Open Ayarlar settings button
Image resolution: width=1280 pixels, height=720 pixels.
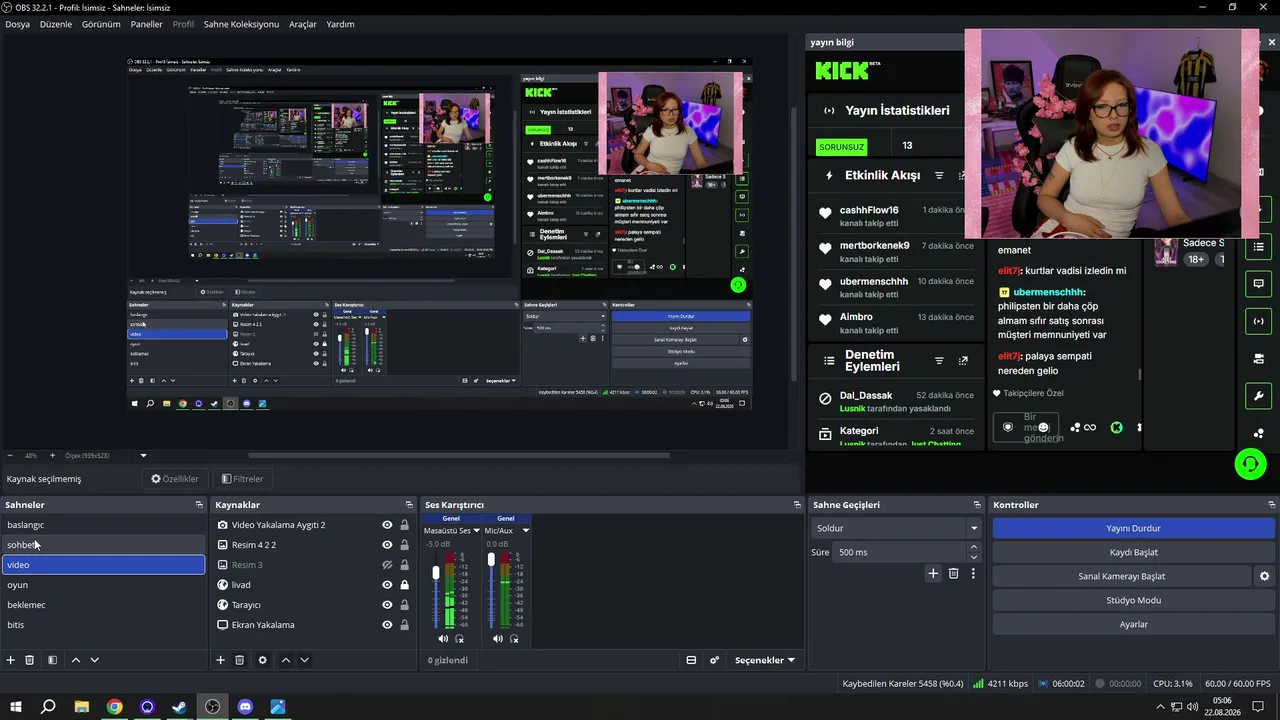[1133, 624]
